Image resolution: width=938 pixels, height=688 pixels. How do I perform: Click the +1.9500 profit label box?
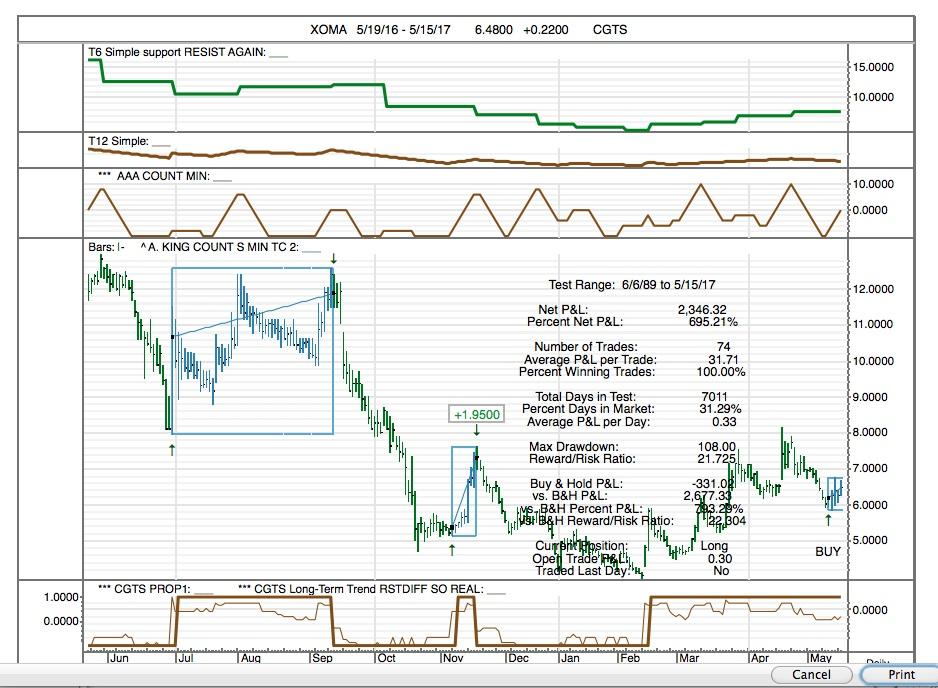[x=477, y=415]
